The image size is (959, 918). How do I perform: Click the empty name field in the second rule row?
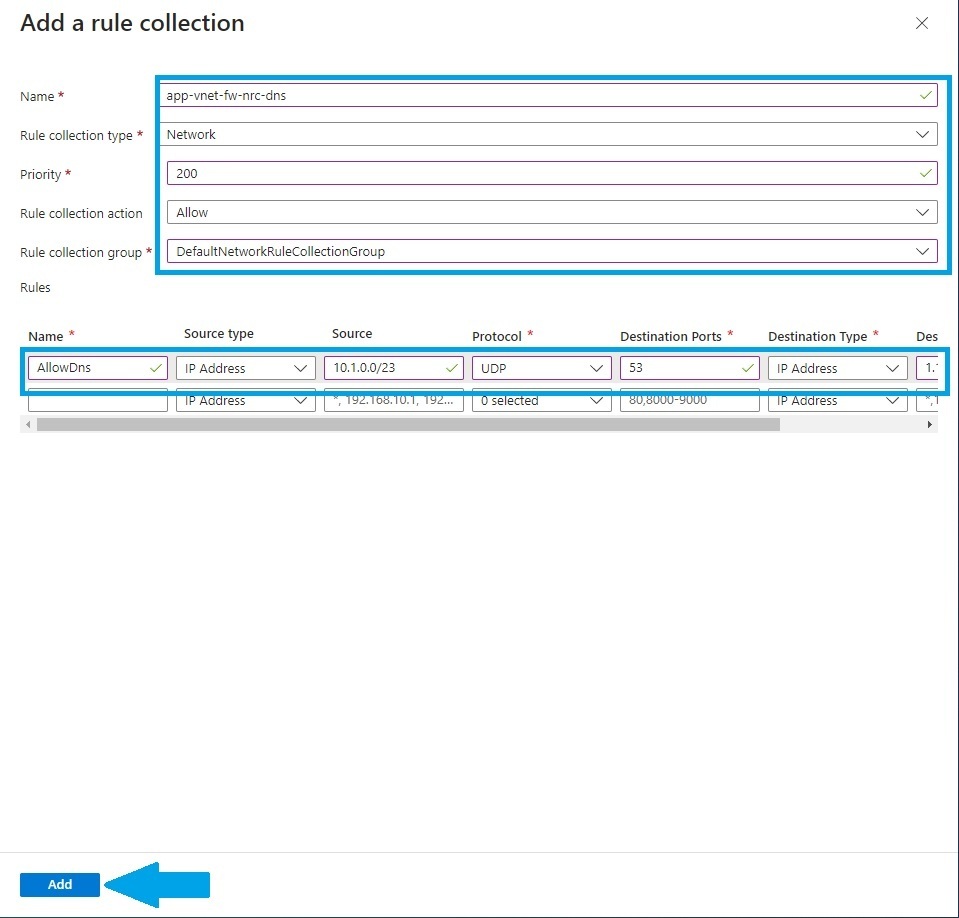95,400
